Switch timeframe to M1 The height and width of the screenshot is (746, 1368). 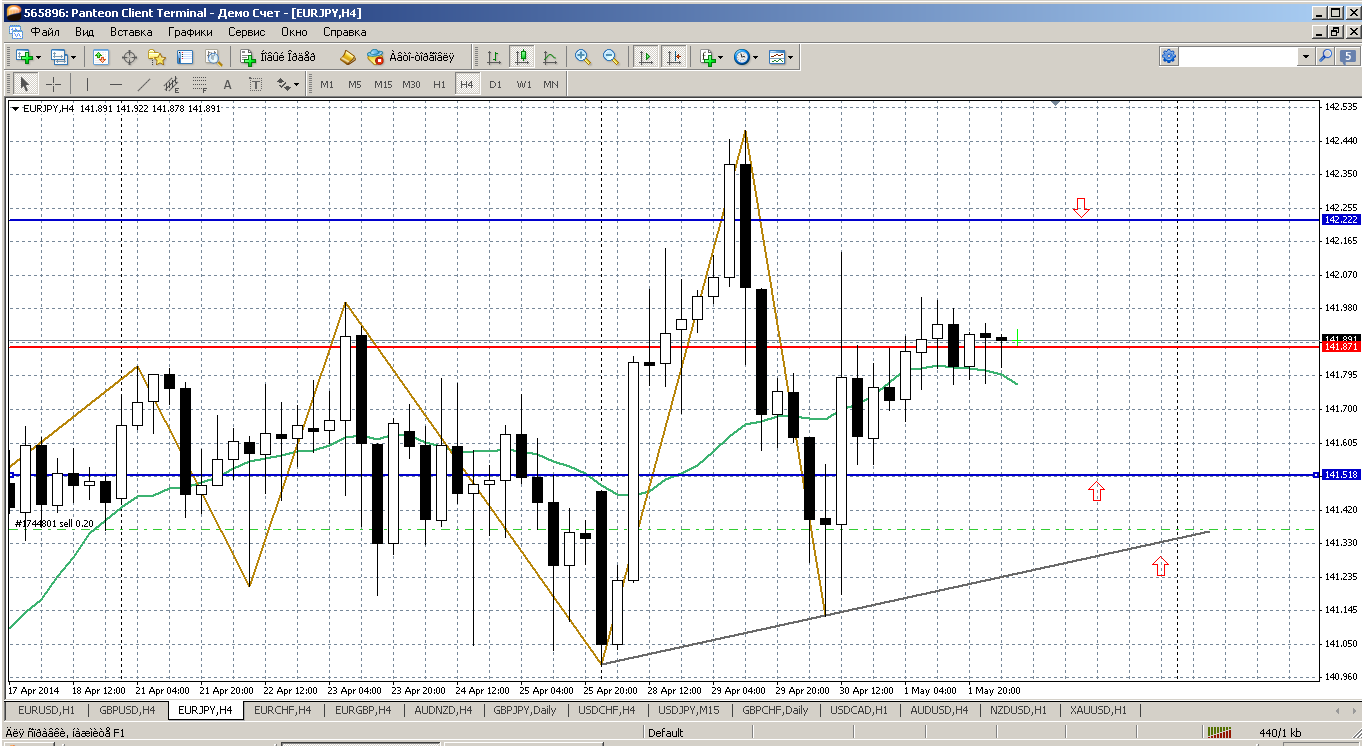tap(327, 84)
